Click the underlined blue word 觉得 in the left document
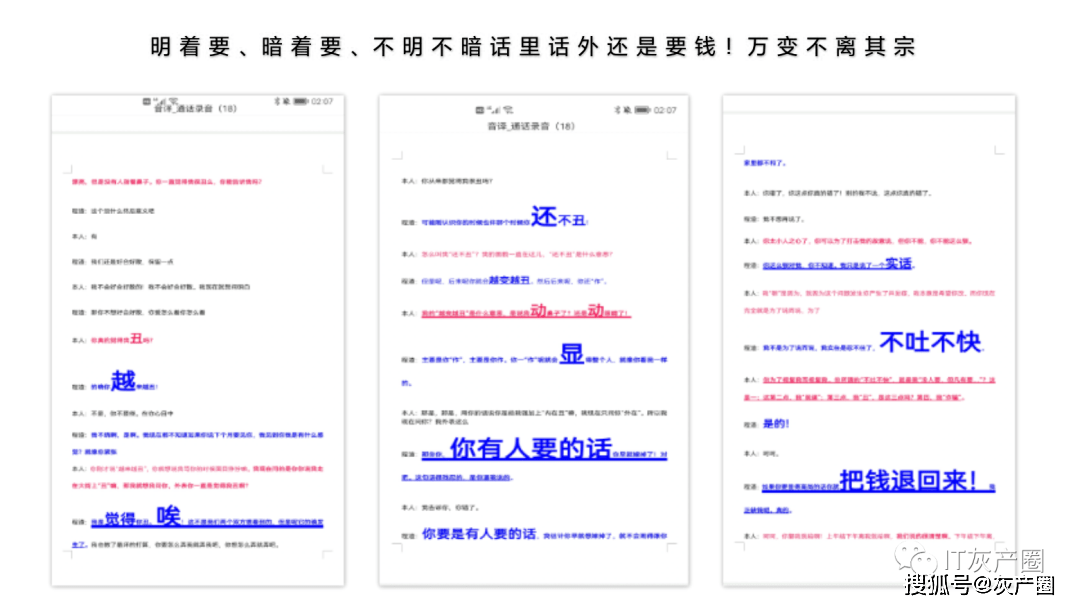 120,519
